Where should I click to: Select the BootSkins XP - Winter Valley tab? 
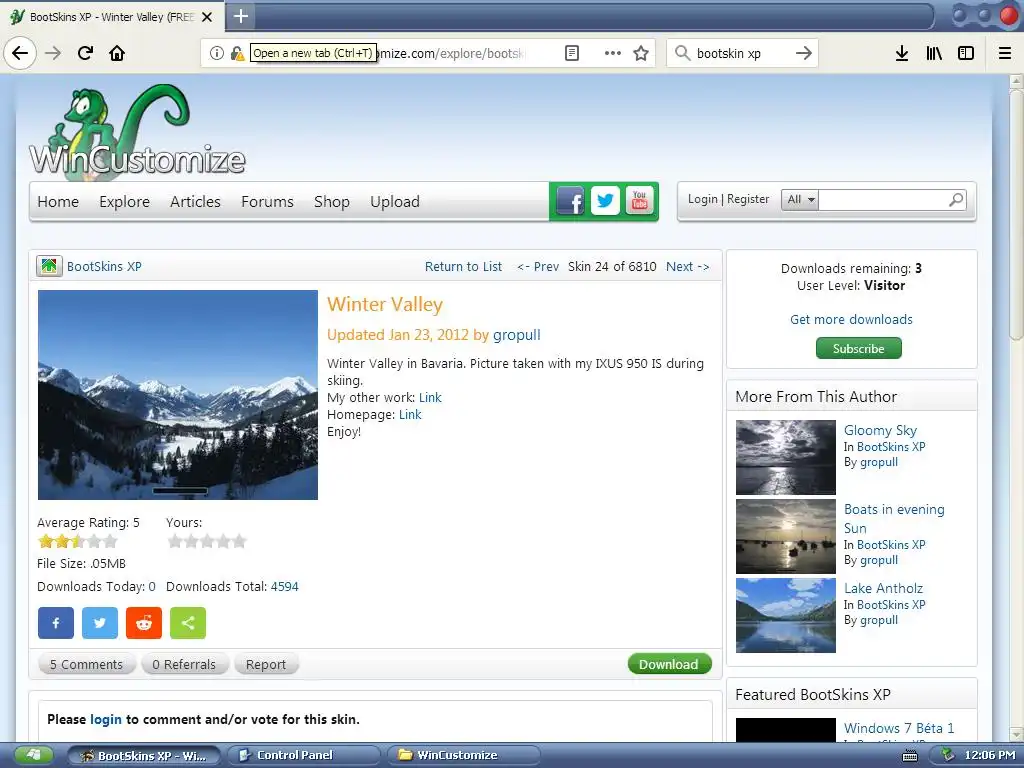point(113,17)
